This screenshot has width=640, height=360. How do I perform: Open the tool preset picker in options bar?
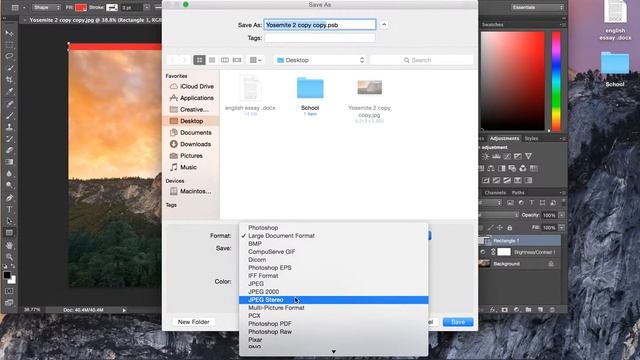pos(18,7)
